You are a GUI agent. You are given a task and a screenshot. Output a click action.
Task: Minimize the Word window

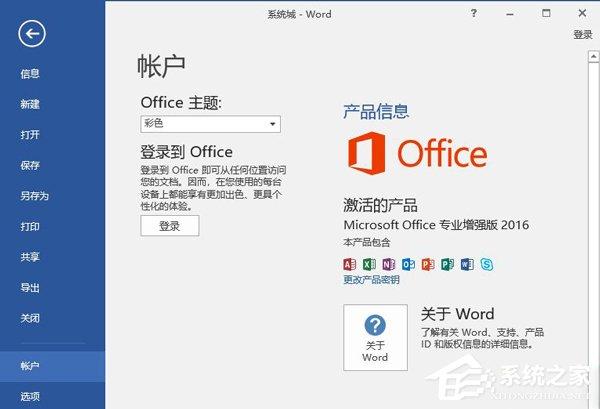(510, 14)
